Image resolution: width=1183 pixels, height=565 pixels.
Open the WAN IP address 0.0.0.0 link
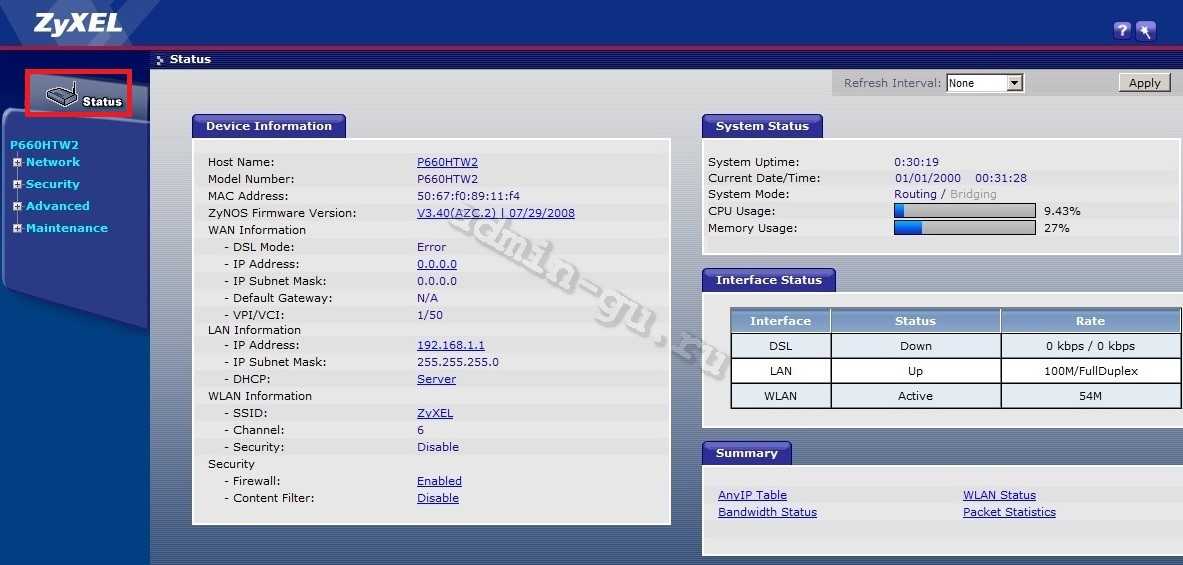tap(437, 264)
